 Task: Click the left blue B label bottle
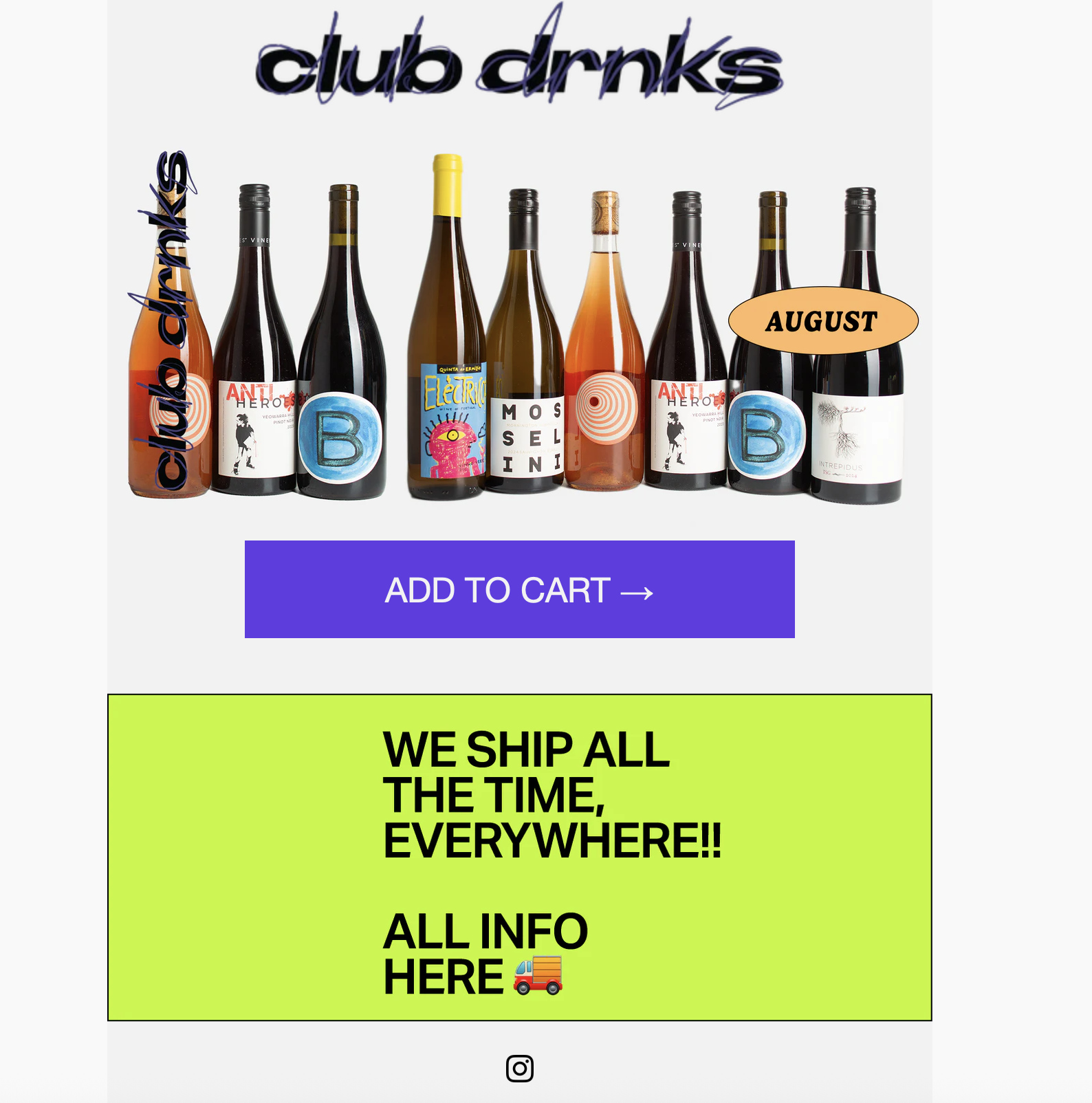(x=342, y=342)
